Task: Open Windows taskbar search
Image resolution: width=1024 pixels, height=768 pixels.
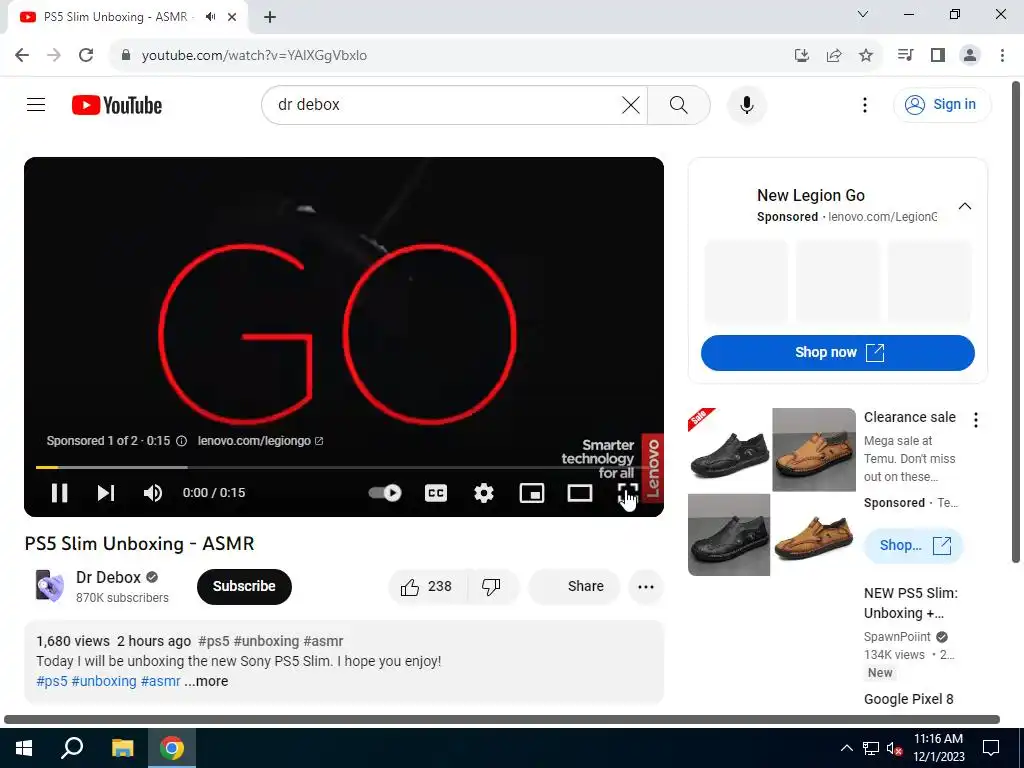Action: coord(72,748)
